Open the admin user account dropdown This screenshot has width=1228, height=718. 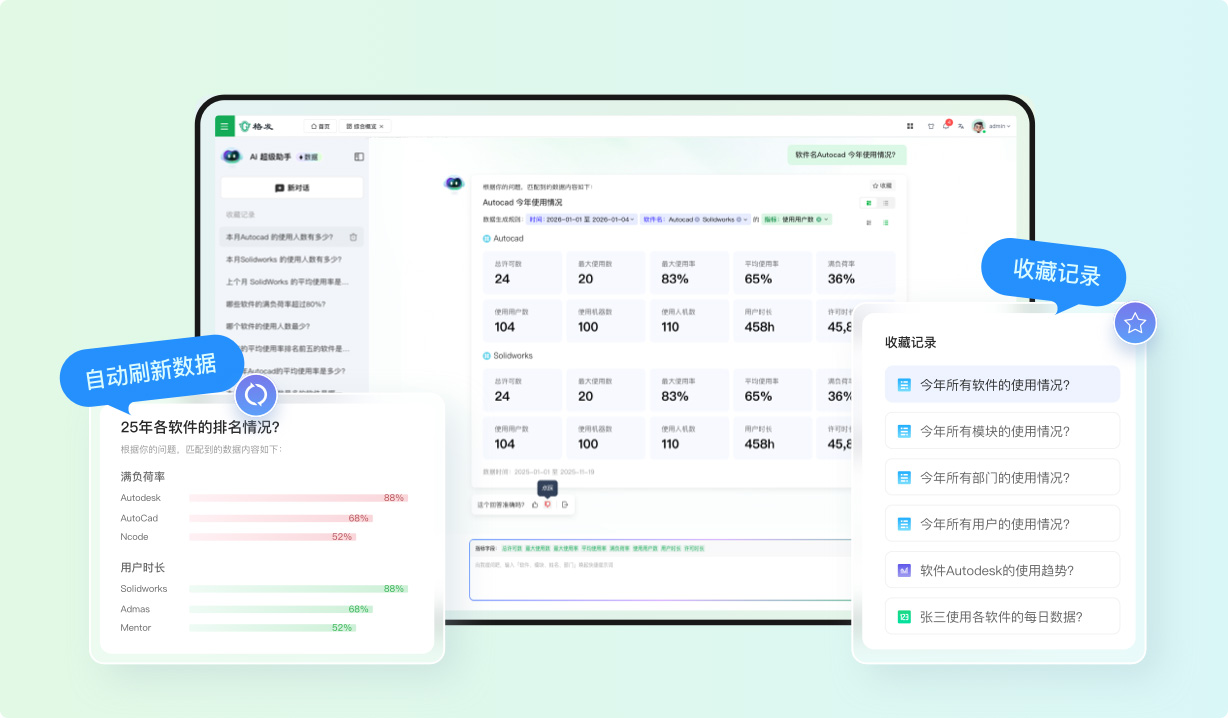coord(991,126)
